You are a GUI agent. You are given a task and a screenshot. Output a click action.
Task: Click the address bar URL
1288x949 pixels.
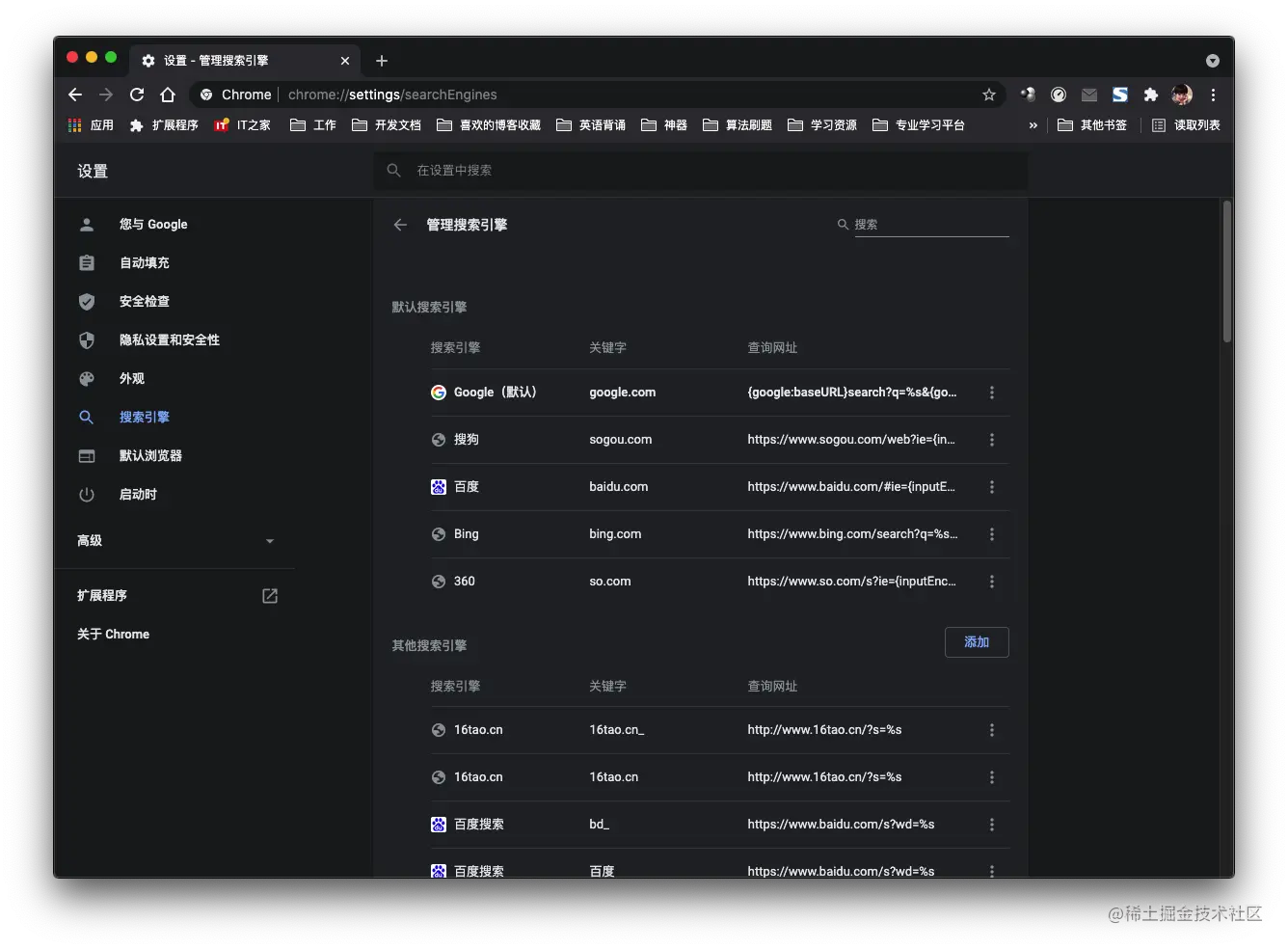(392, 95)
